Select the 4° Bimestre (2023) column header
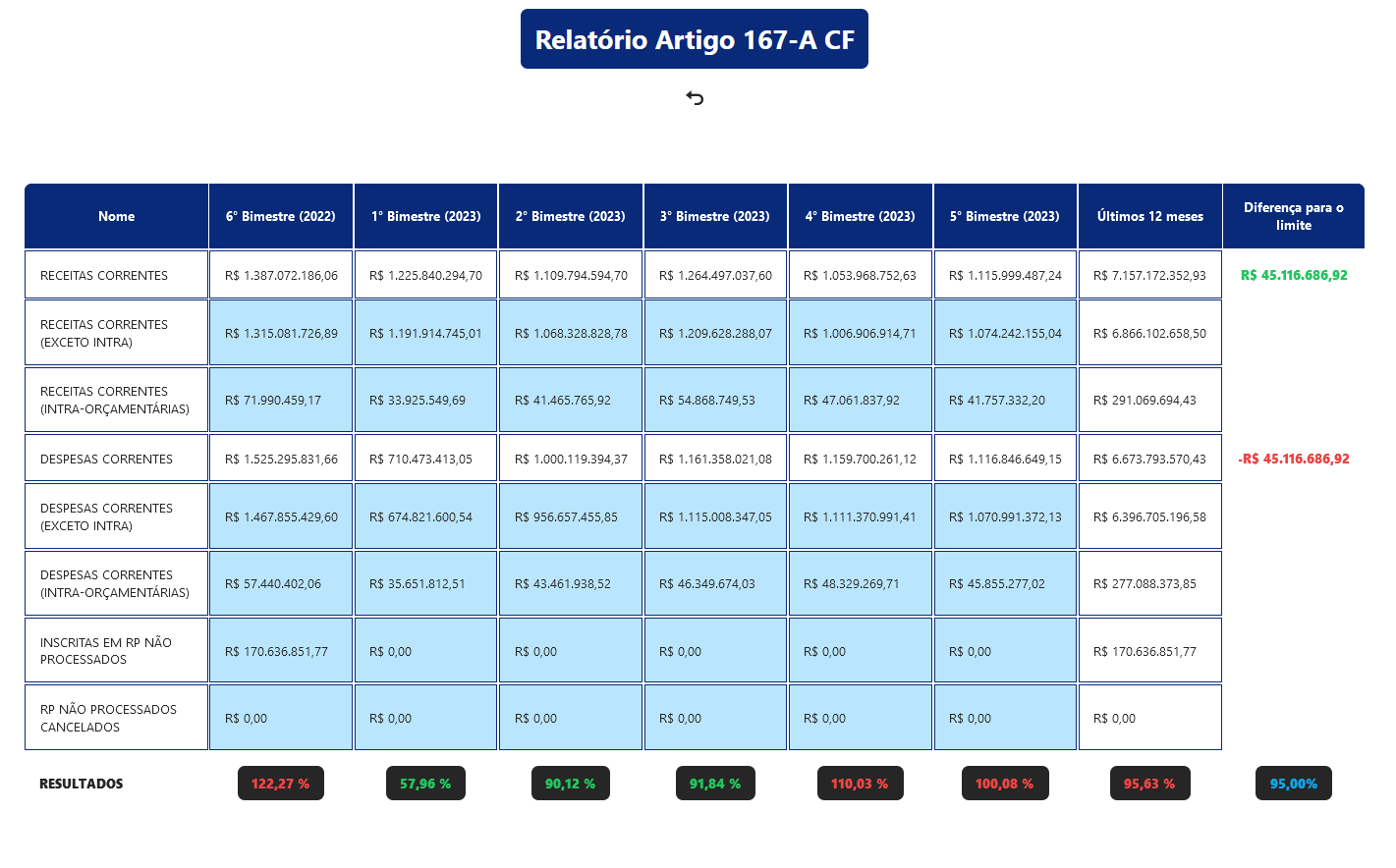The image size is (1396, 868). pos(861,216)
